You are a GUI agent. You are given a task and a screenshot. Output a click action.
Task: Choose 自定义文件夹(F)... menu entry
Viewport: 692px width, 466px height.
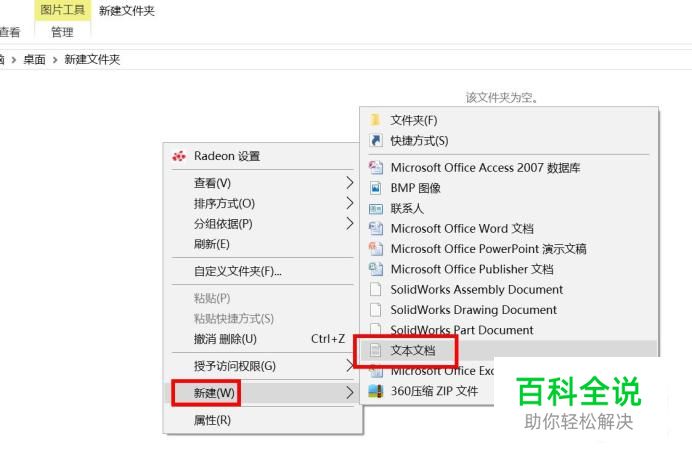click(x=263, y=271)
